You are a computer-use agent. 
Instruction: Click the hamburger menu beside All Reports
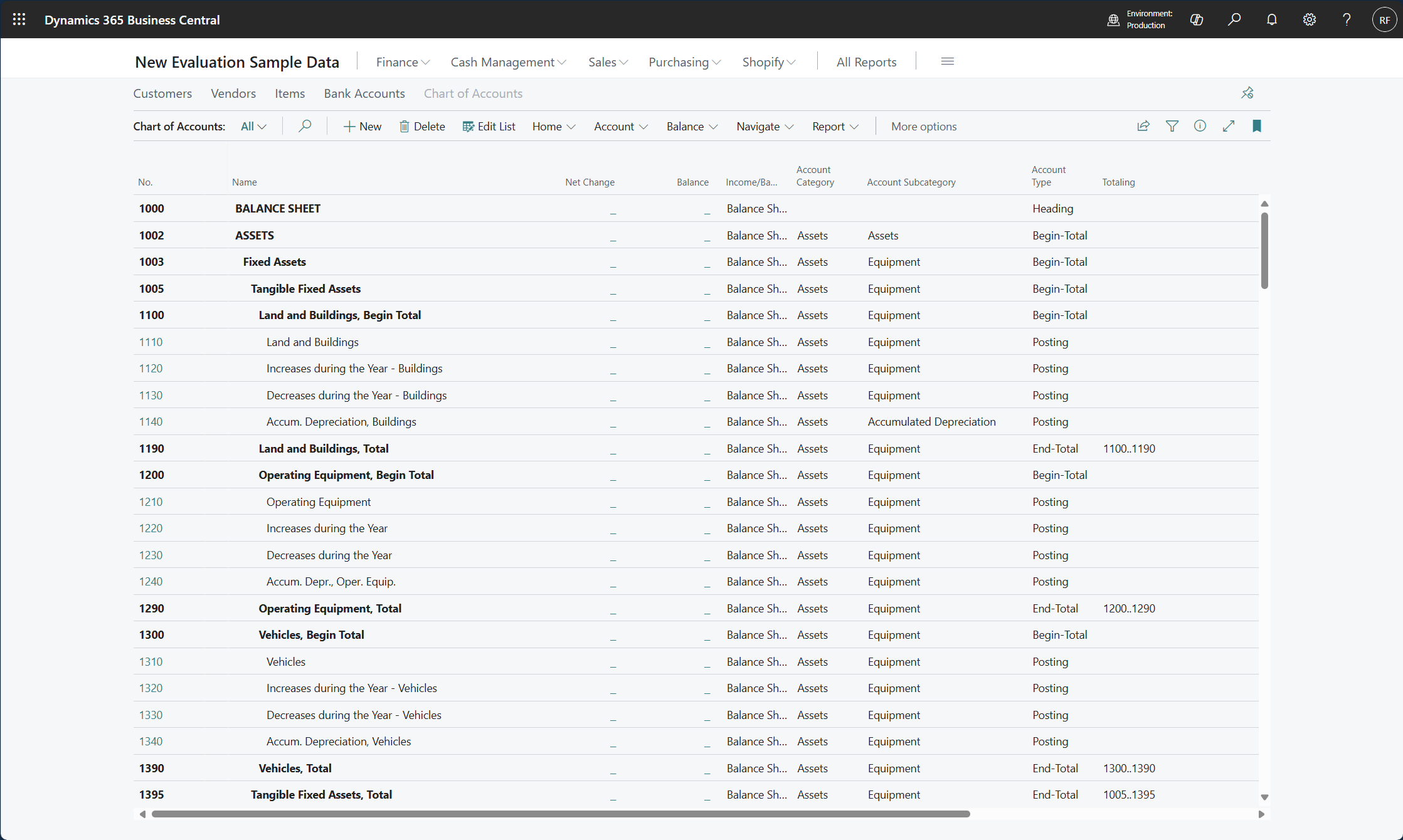coord(948,61)
